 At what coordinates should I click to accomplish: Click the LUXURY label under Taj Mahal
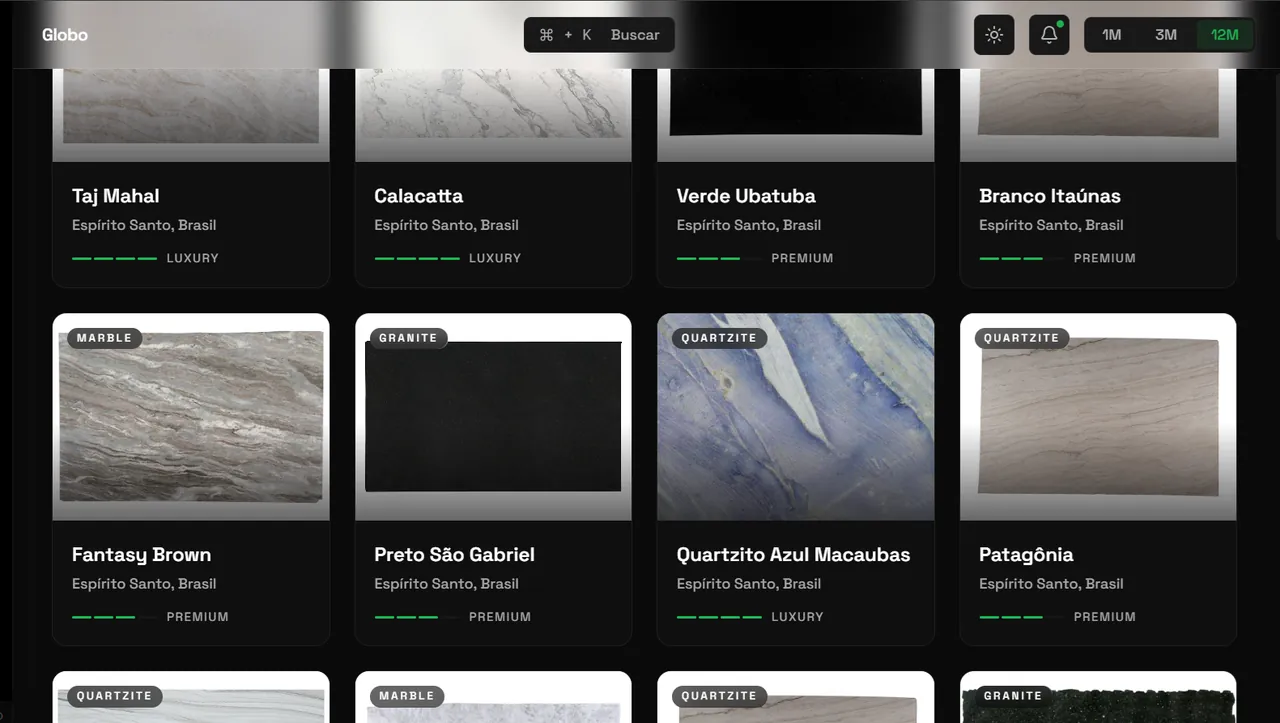point(193,258)
